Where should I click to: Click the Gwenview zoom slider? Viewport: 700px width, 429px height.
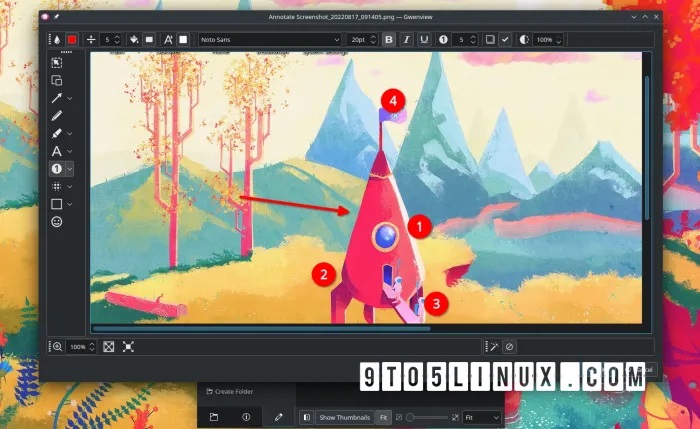tap(427, 417)
